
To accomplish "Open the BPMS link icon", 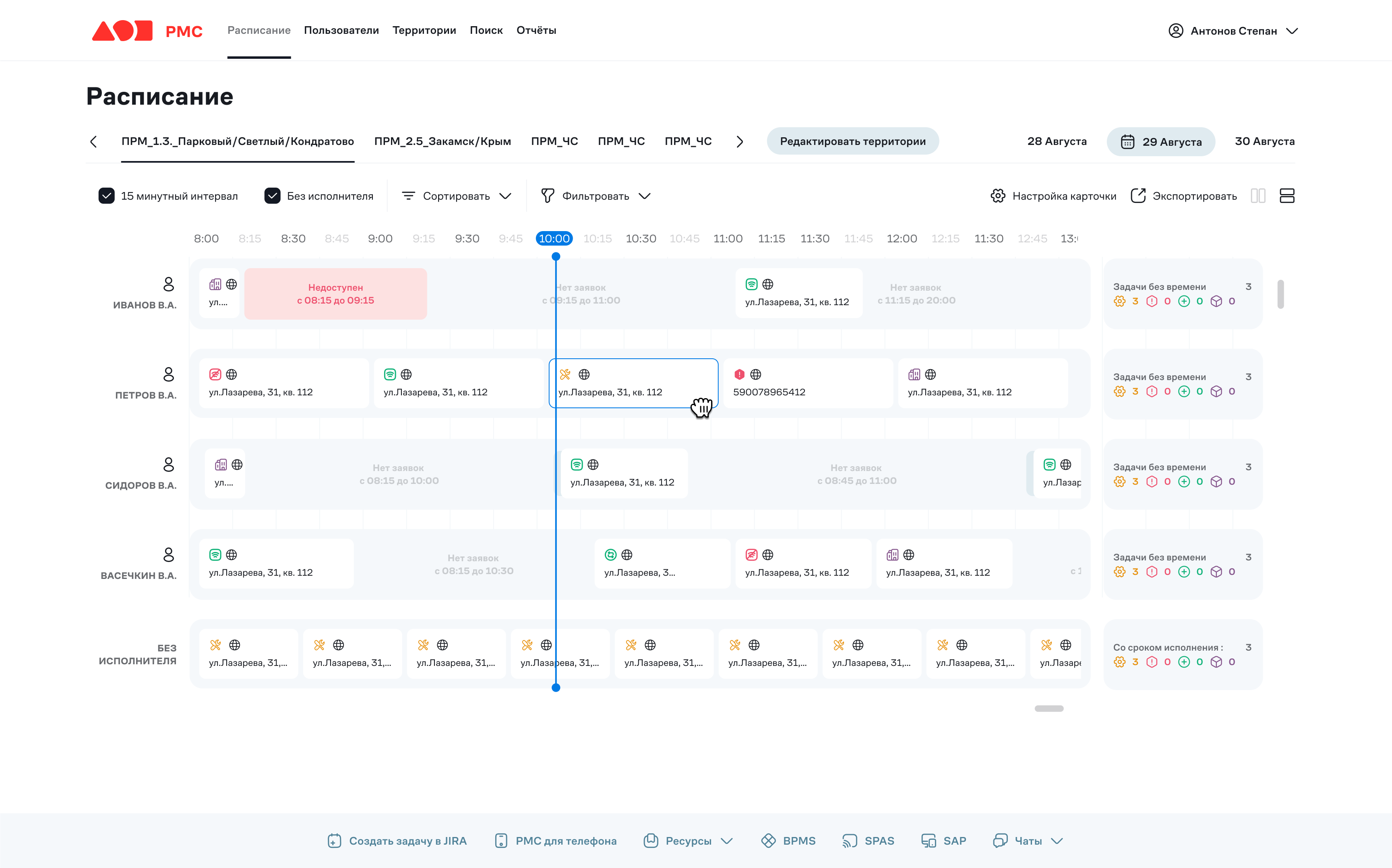I will 768,841.
